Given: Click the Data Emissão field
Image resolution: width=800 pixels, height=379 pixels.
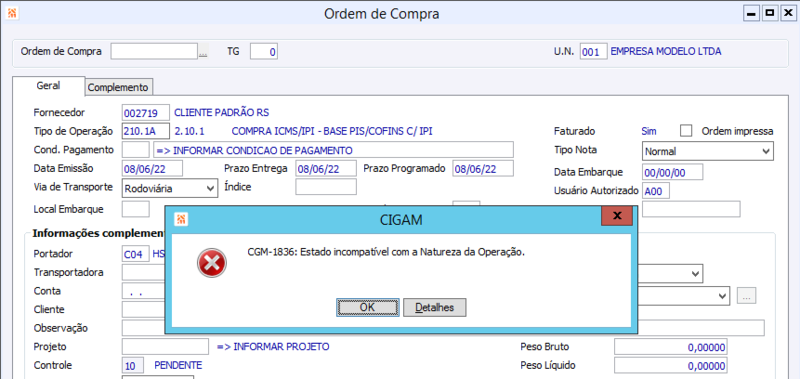Looking at the screenshot, I should (x=152, y=168).
